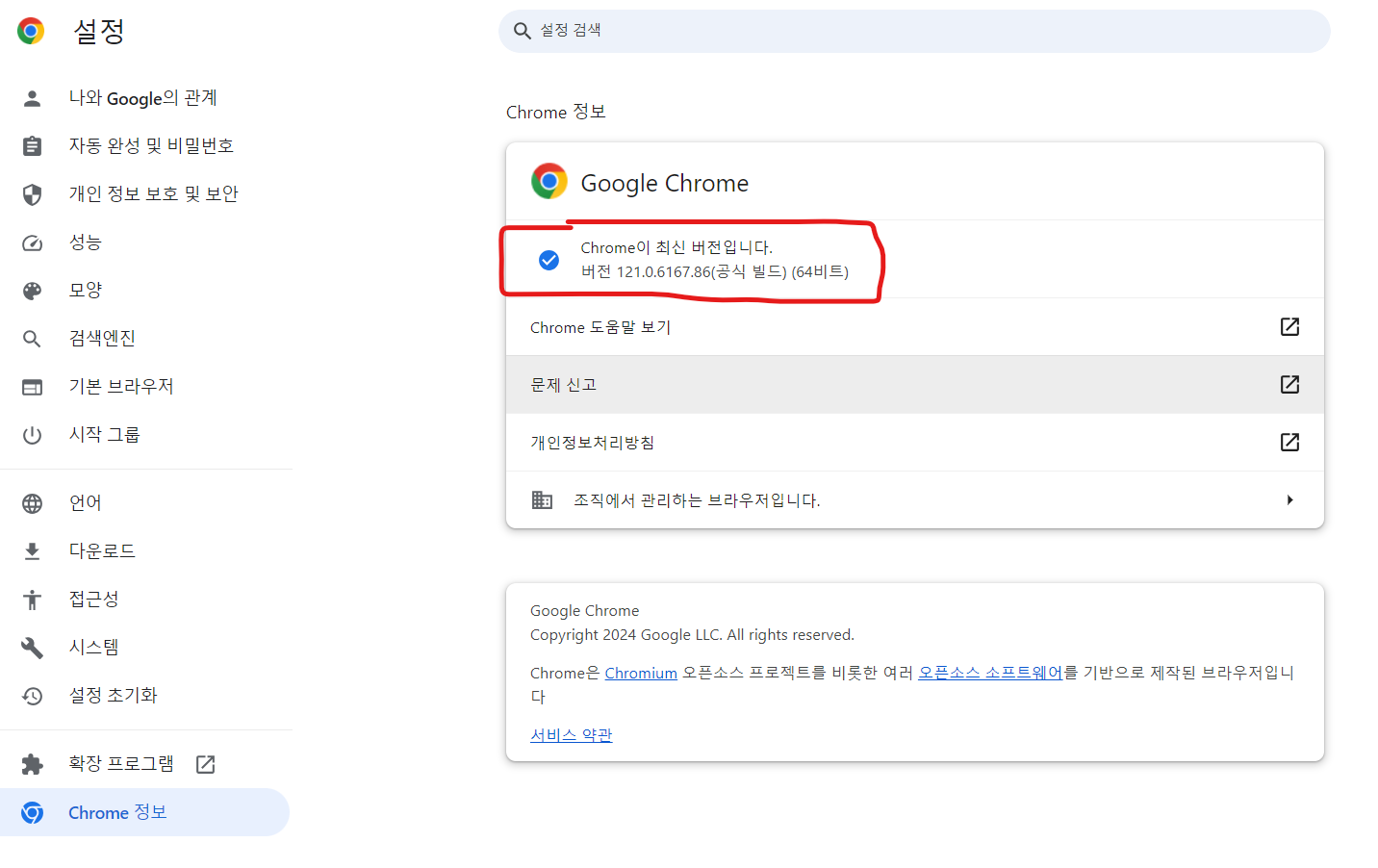Open 확장 프로그램 from the sidebar

click(144, 764)
